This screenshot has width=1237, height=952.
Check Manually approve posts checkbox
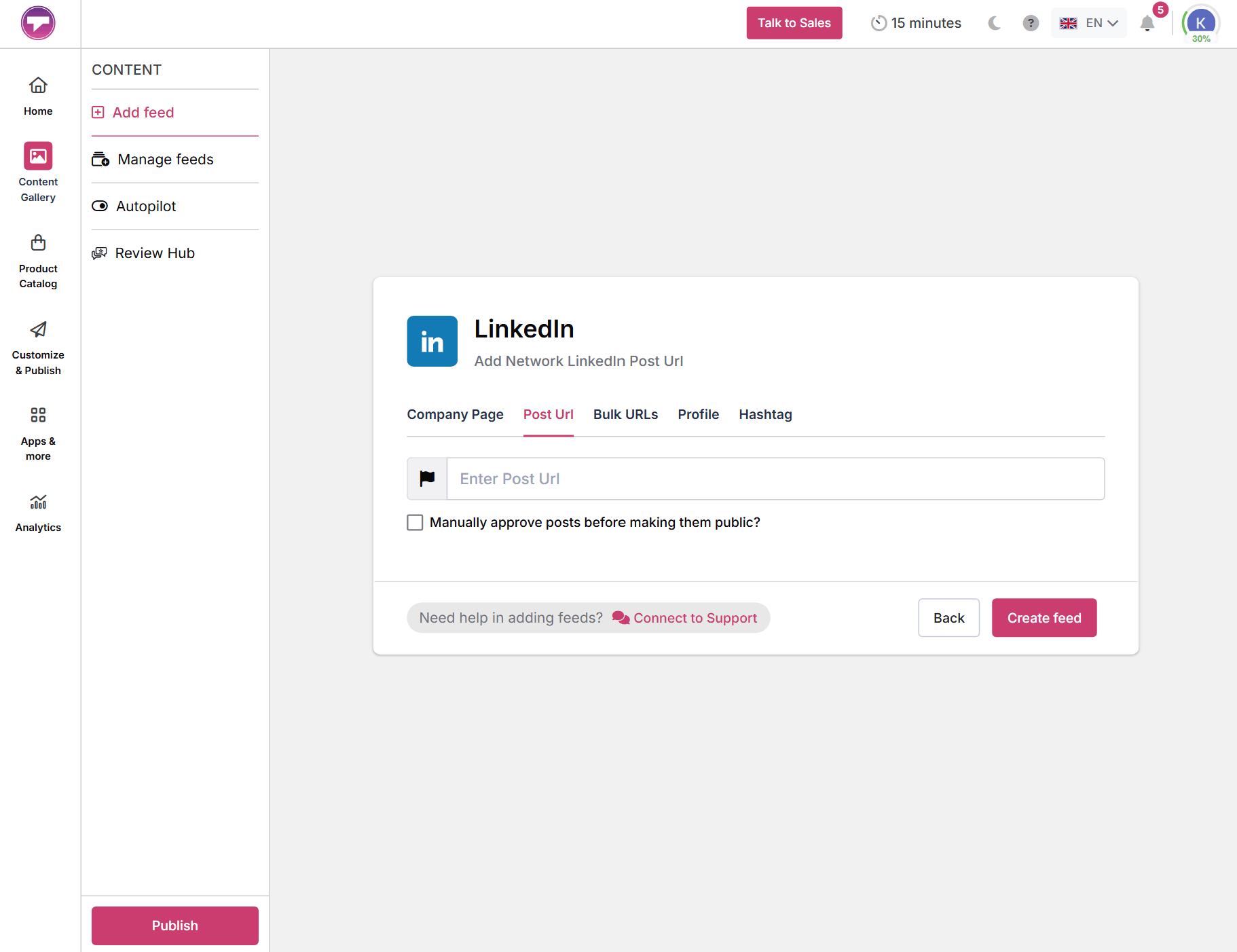(x=415, y=522)
